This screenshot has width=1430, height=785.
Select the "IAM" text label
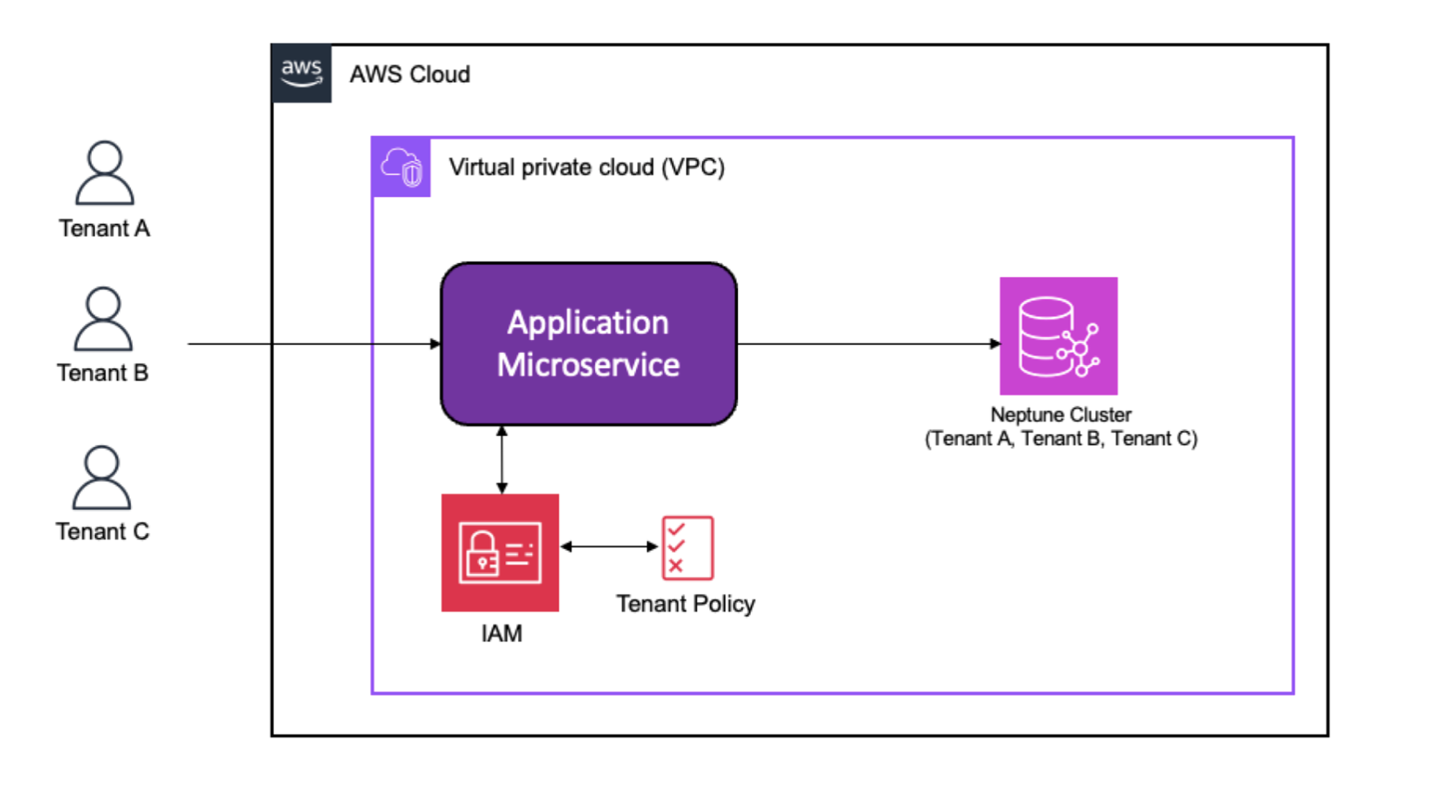(501, 633)
